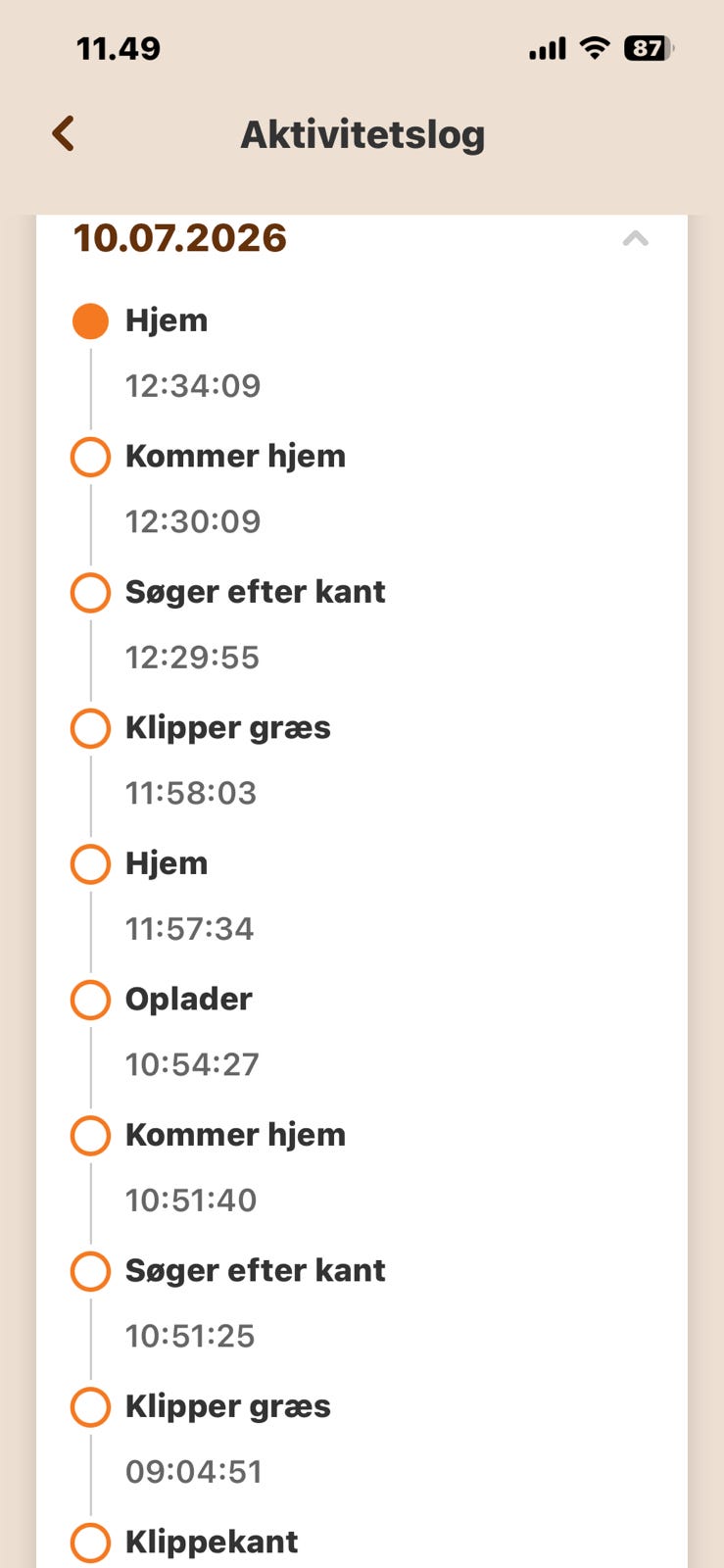724x1568 pixels.
Task: Tap the circle next to Klipper græs 11:58:03
Action: click(90, 728)
